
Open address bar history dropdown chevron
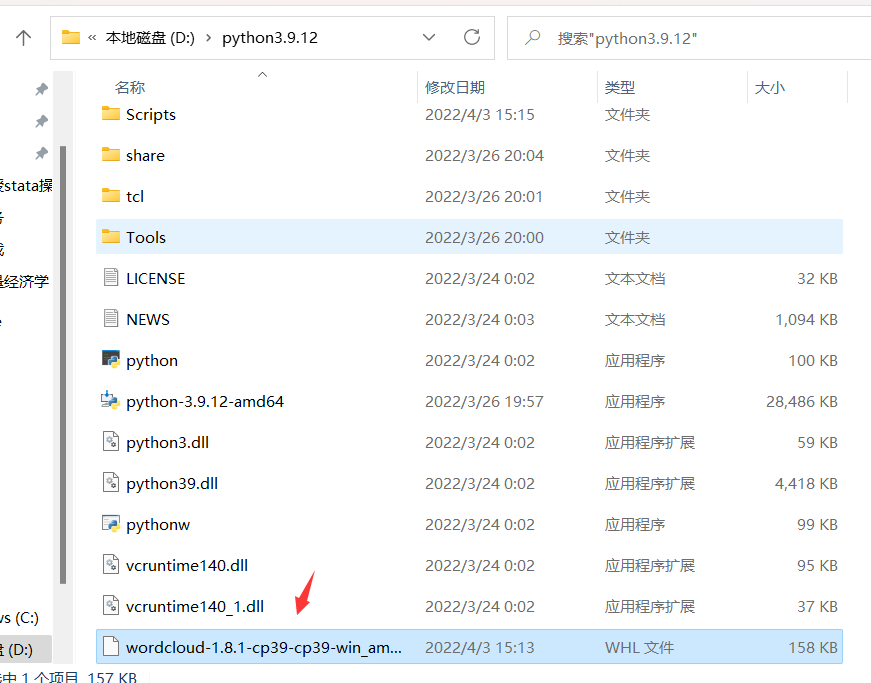tap(429, 37)
